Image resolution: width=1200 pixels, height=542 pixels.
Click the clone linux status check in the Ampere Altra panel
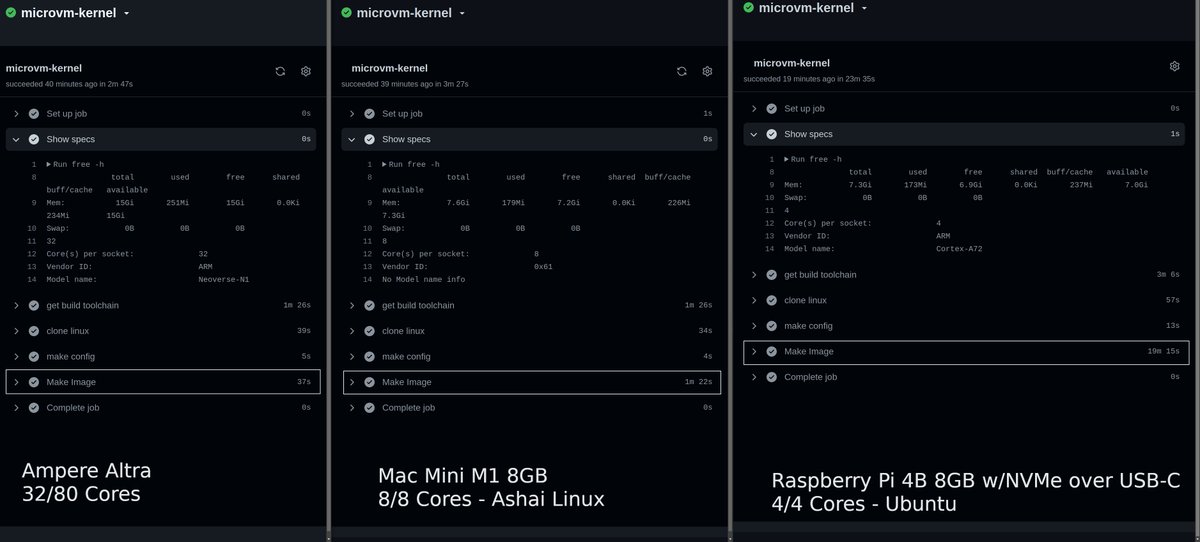(x=34, y=331)
